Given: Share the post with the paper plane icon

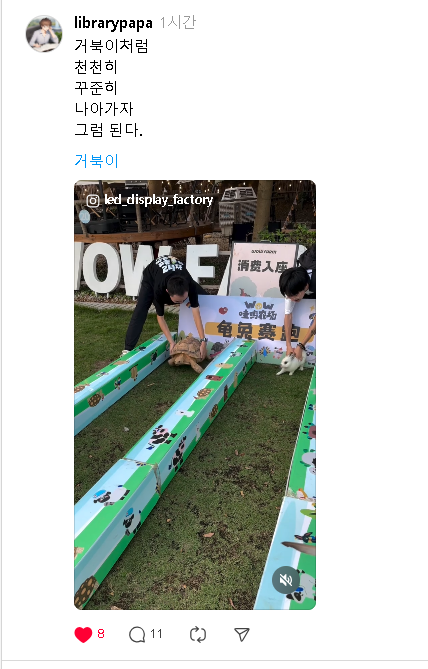Looking at the screenshot, I should tap(242, 634).
